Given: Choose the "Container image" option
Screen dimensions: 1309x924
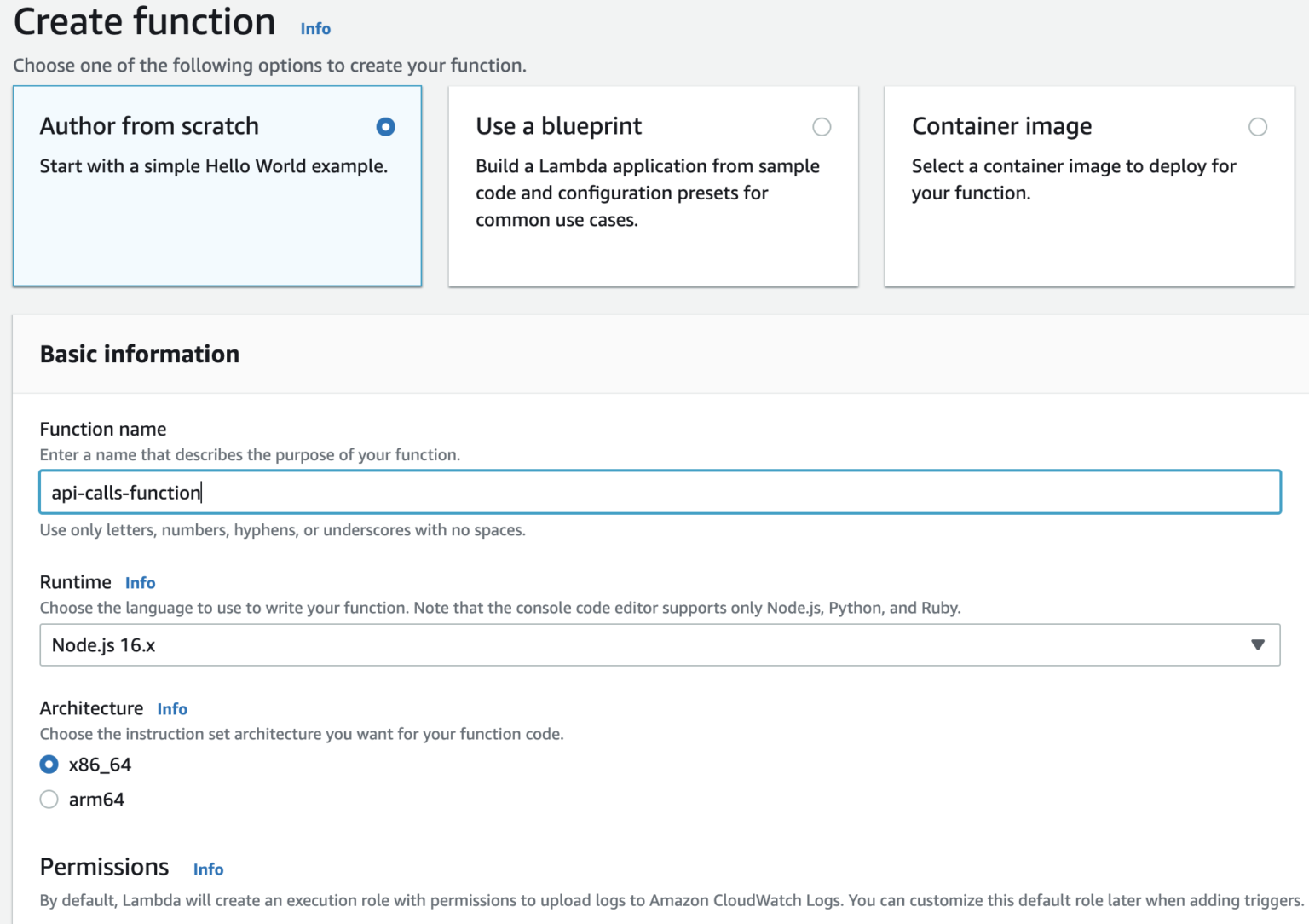Looking at the screenshot, I should 1258,126.
